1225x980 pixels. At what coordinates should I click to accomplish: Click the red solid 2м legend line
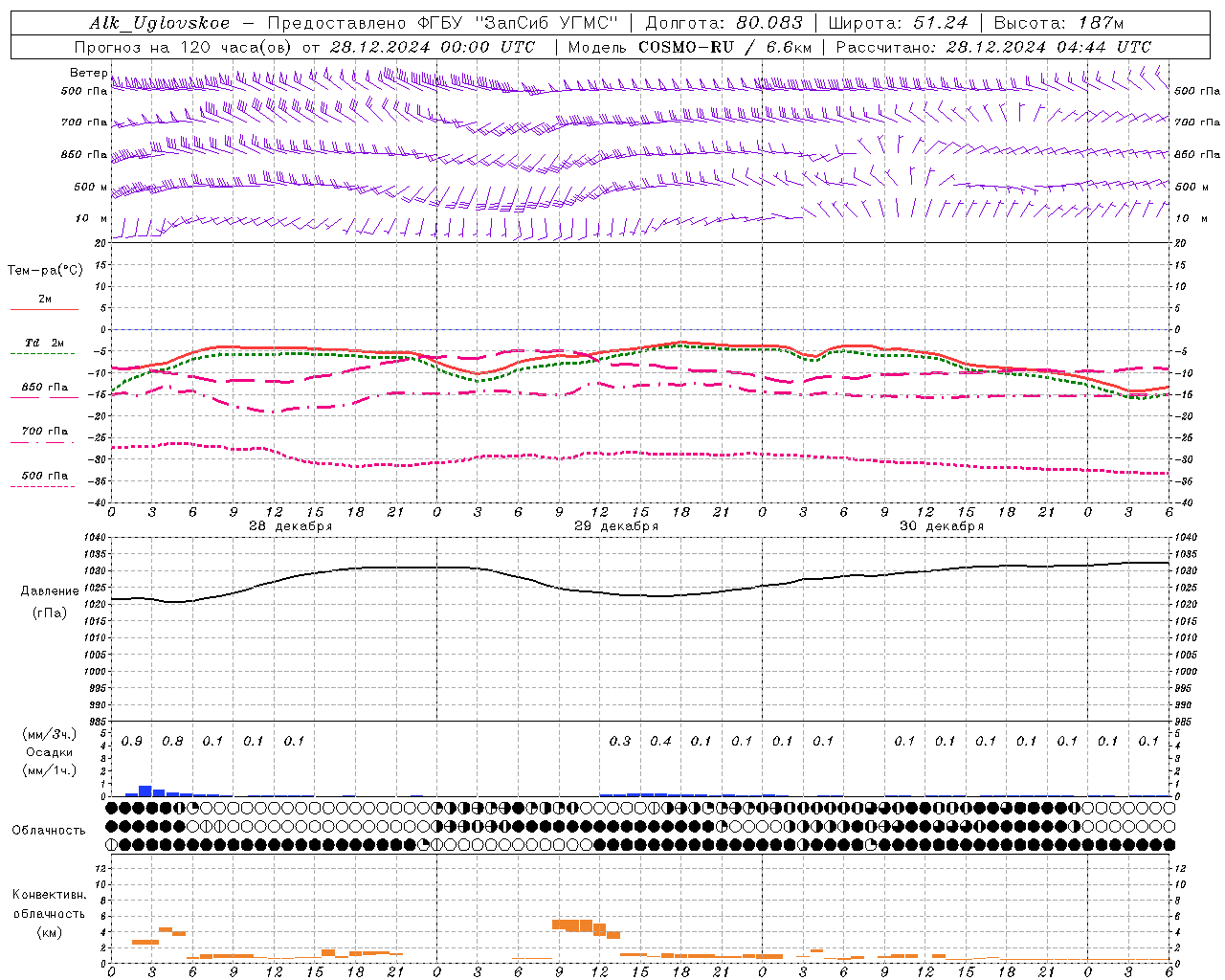[x=44, y=309]
